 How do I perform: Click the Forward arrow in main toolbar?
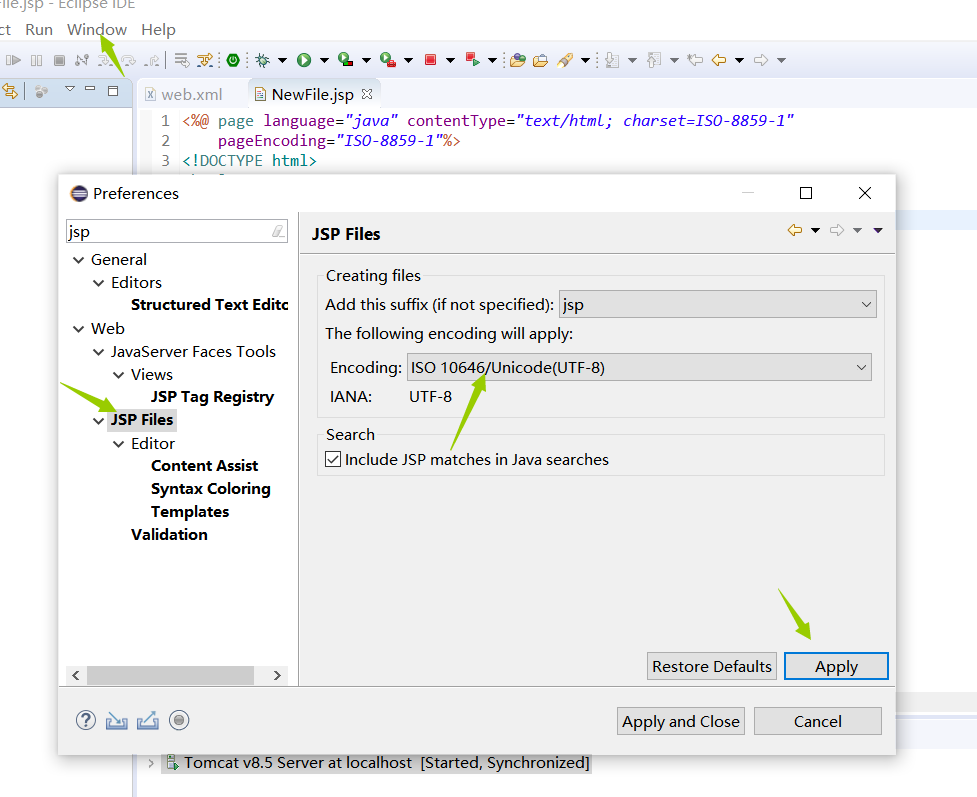[x=761, y=60]
